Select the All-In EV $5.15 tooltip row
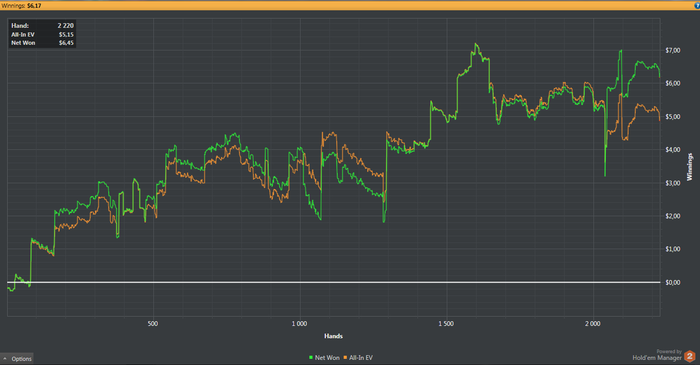Screen dimensions: 700x365 42,34
